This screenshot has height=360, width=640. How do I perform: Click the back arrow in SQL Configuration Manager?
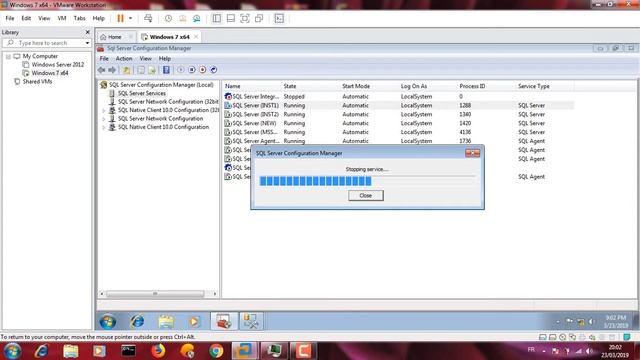pyautogui.click(x=101, y=70)
